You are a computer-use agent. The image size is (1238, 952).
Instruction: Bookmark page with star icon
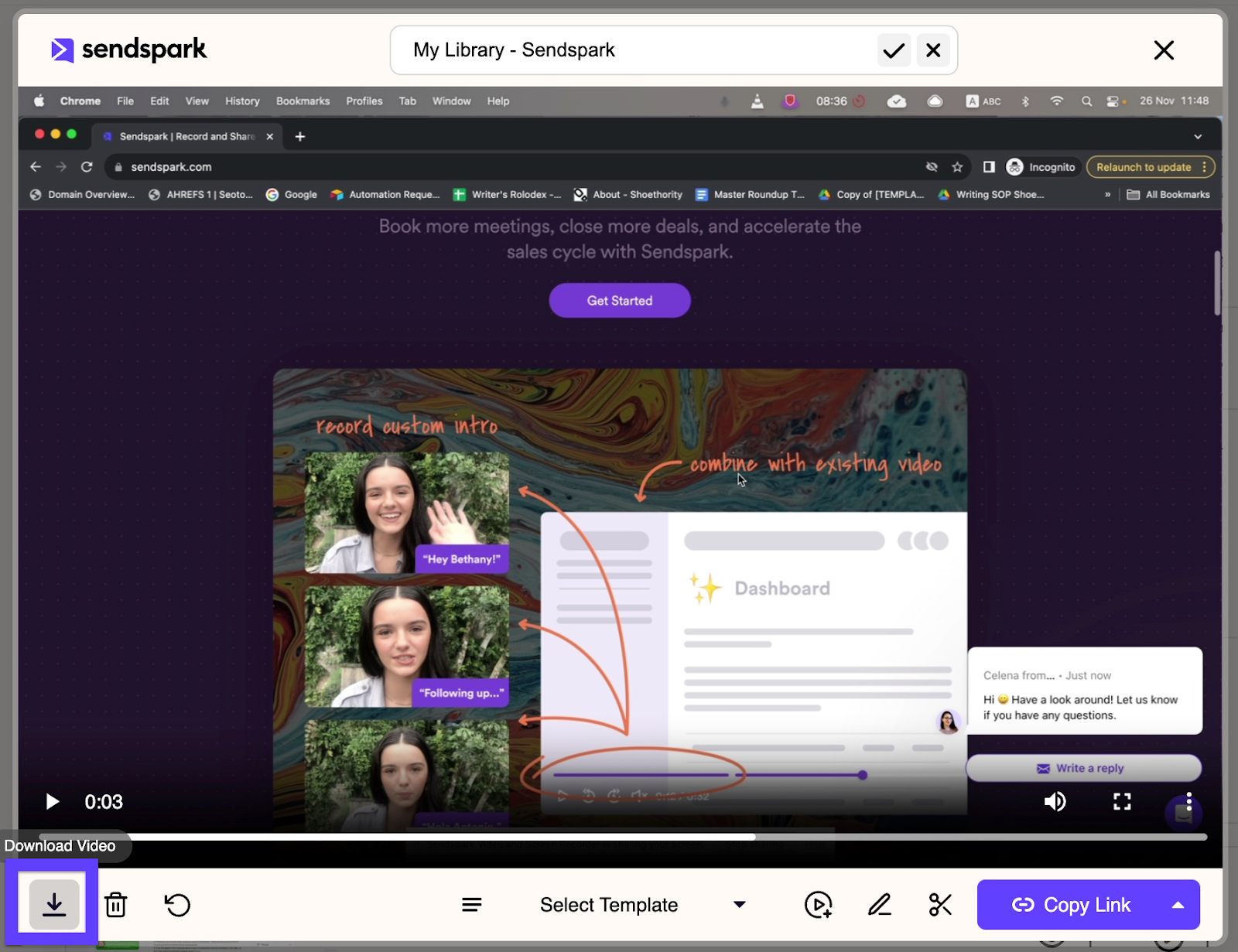pos(957,167)
